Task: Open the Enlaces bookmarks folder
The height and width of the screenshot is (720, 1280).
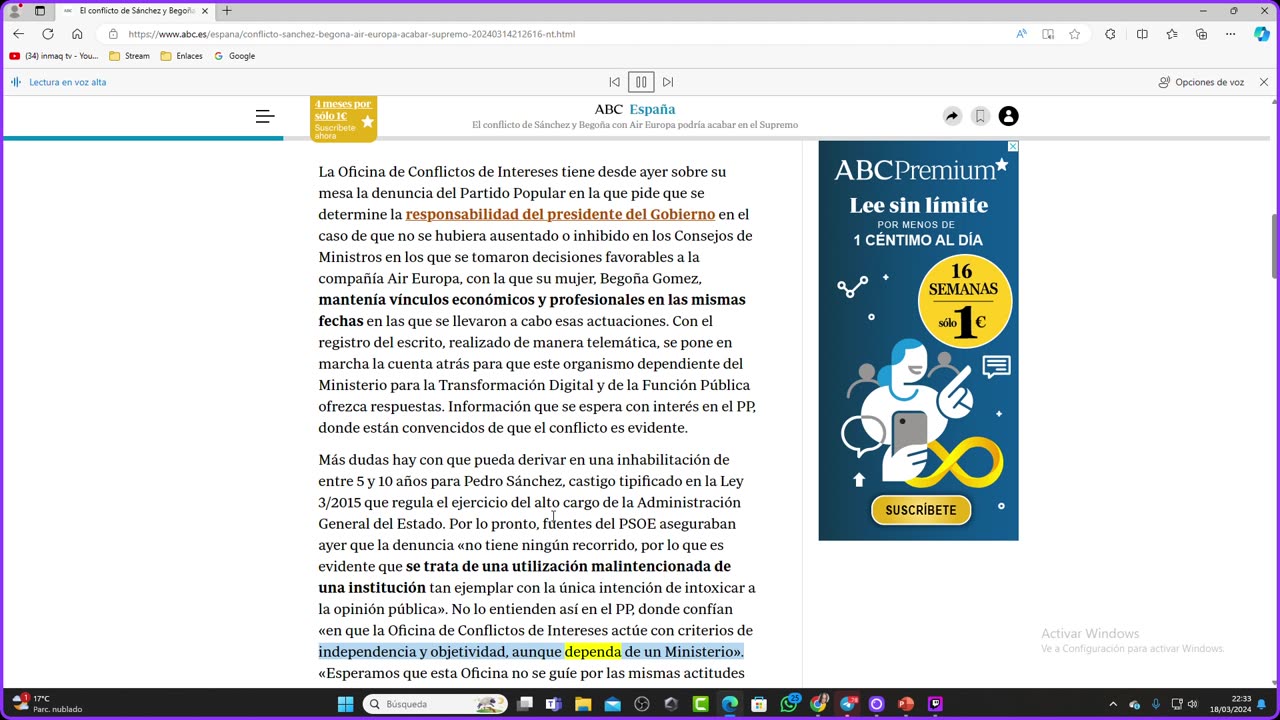Action: pos(181,56)
